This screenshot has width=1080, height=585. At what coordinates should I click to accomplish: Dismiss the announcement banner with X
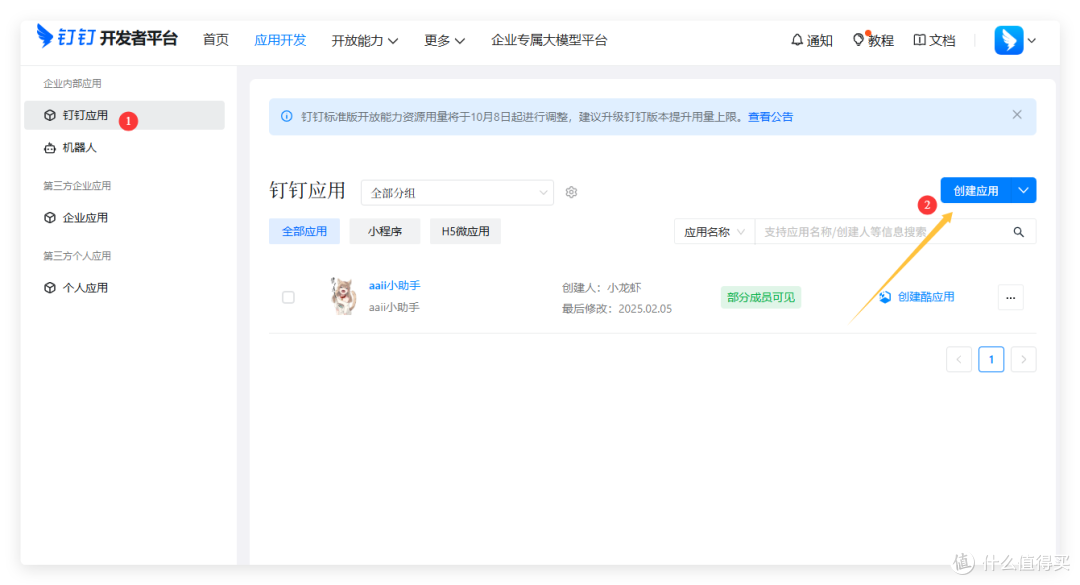coord(1017,115)
